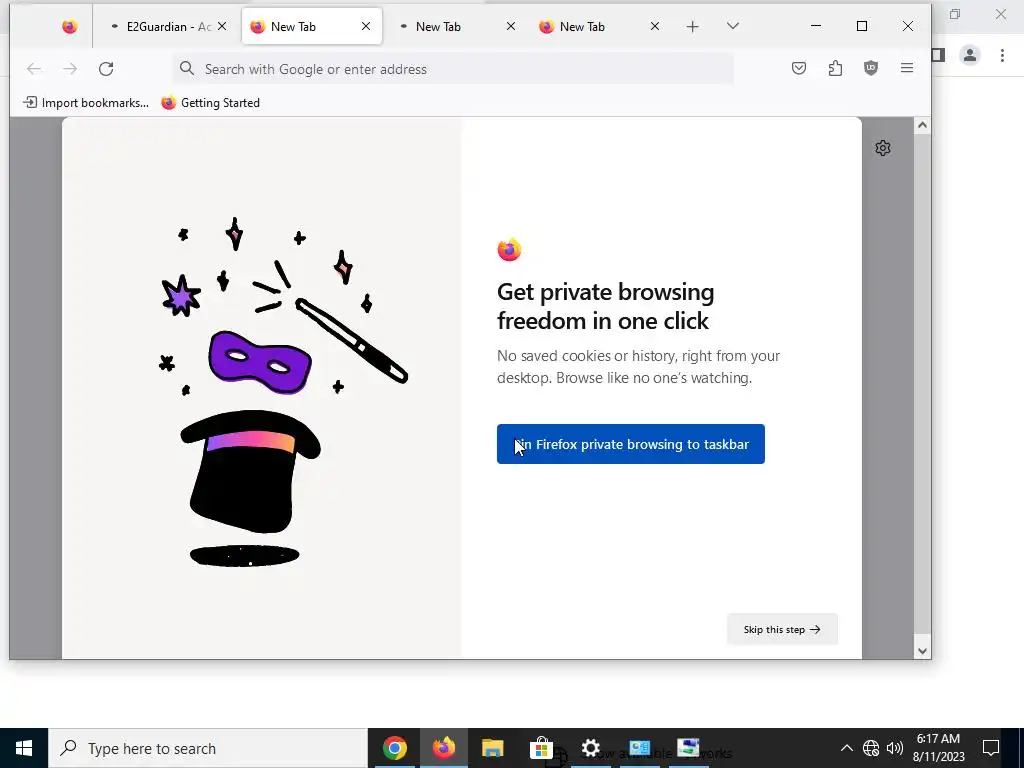Go back one page in Firefox
Viewport: 1024px width, 768px height.
point(34,69)
